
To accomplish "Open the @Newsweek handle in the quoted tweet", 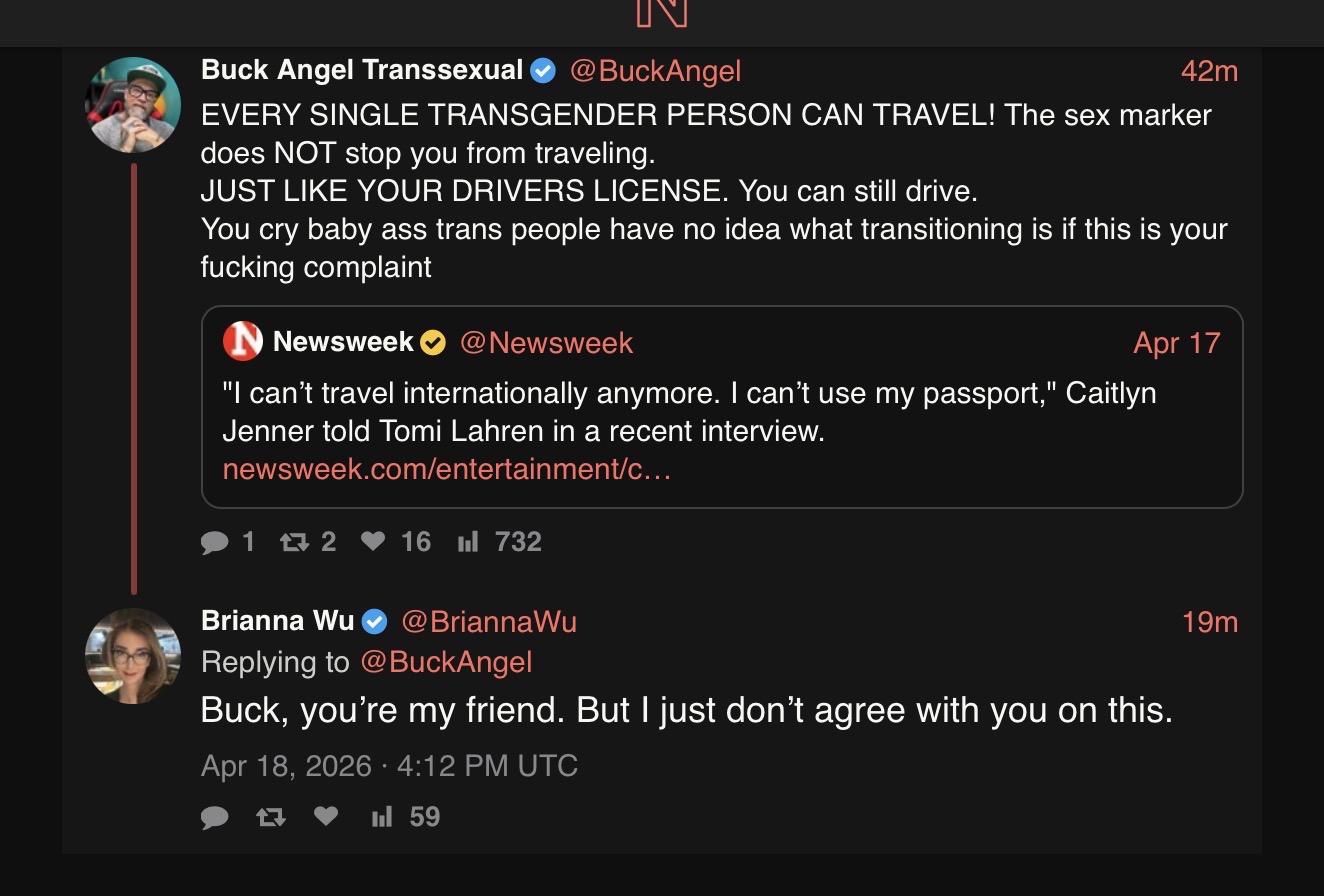I will coord(546,343).
